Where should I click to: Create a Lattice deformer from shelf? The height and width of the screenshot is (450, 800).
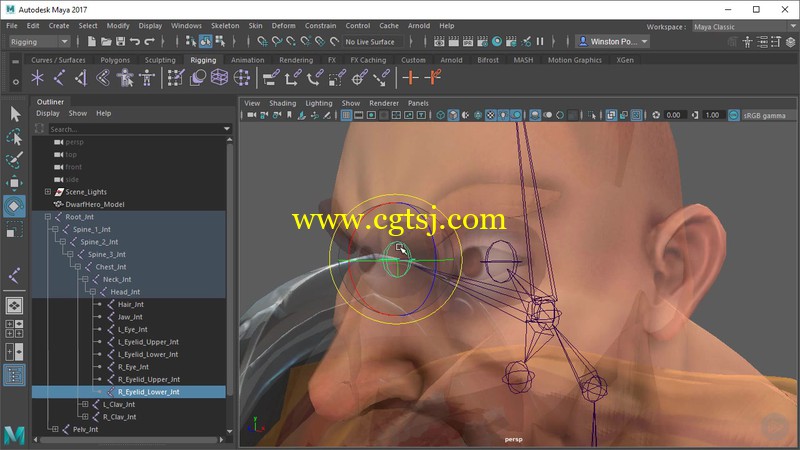coord(219,78)
